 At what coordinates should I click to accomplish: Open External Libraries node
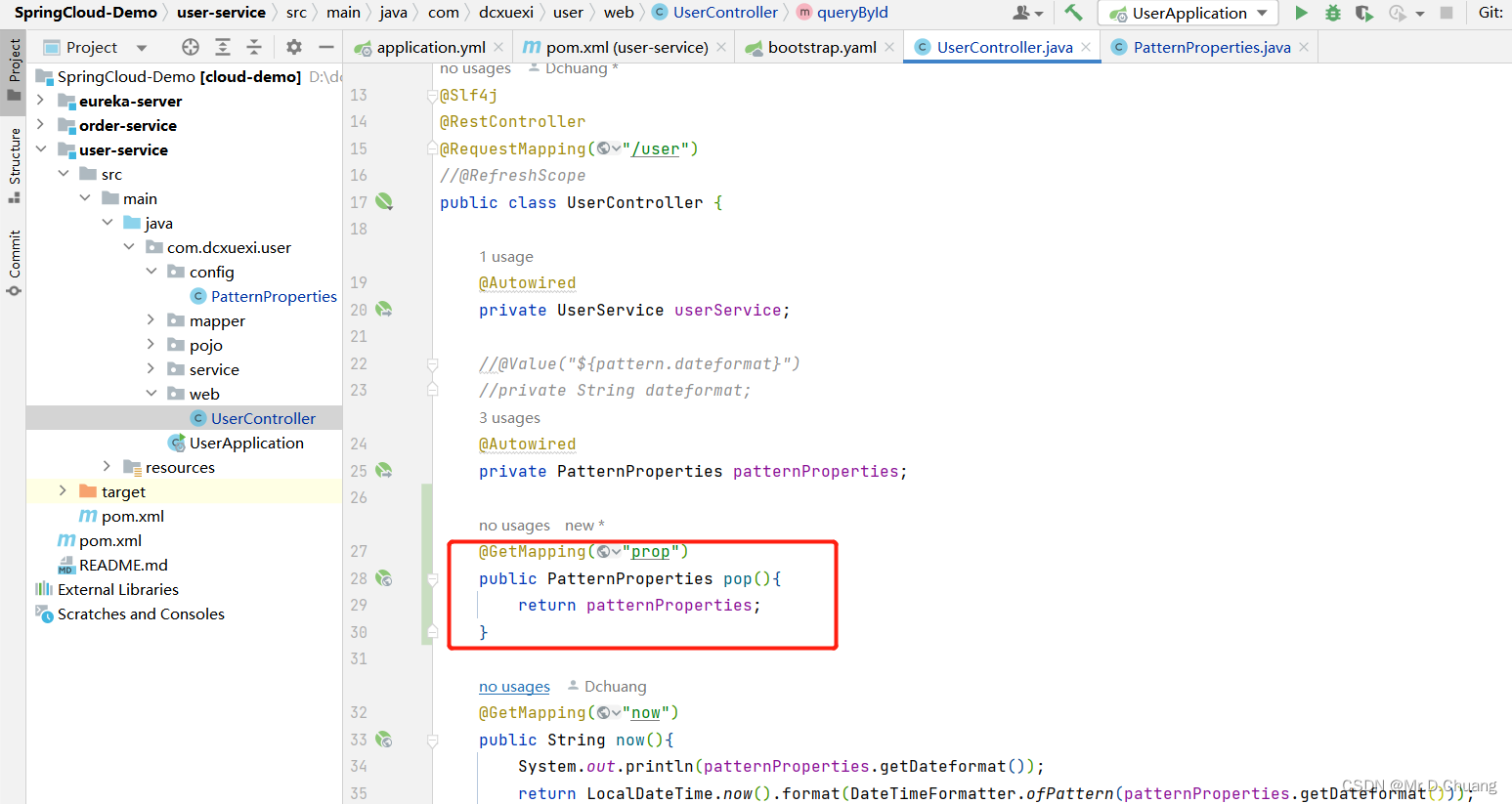point(118,589)
